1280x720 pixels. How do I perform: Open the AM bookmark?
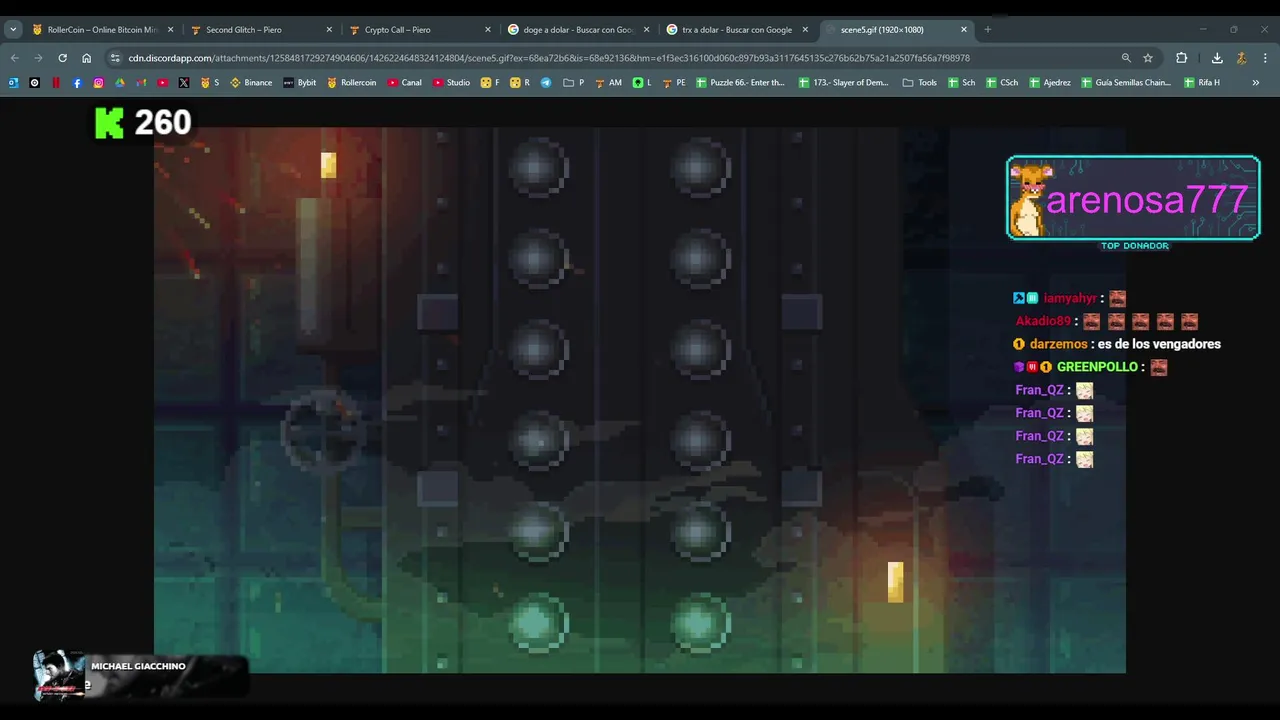click(608, 82)
